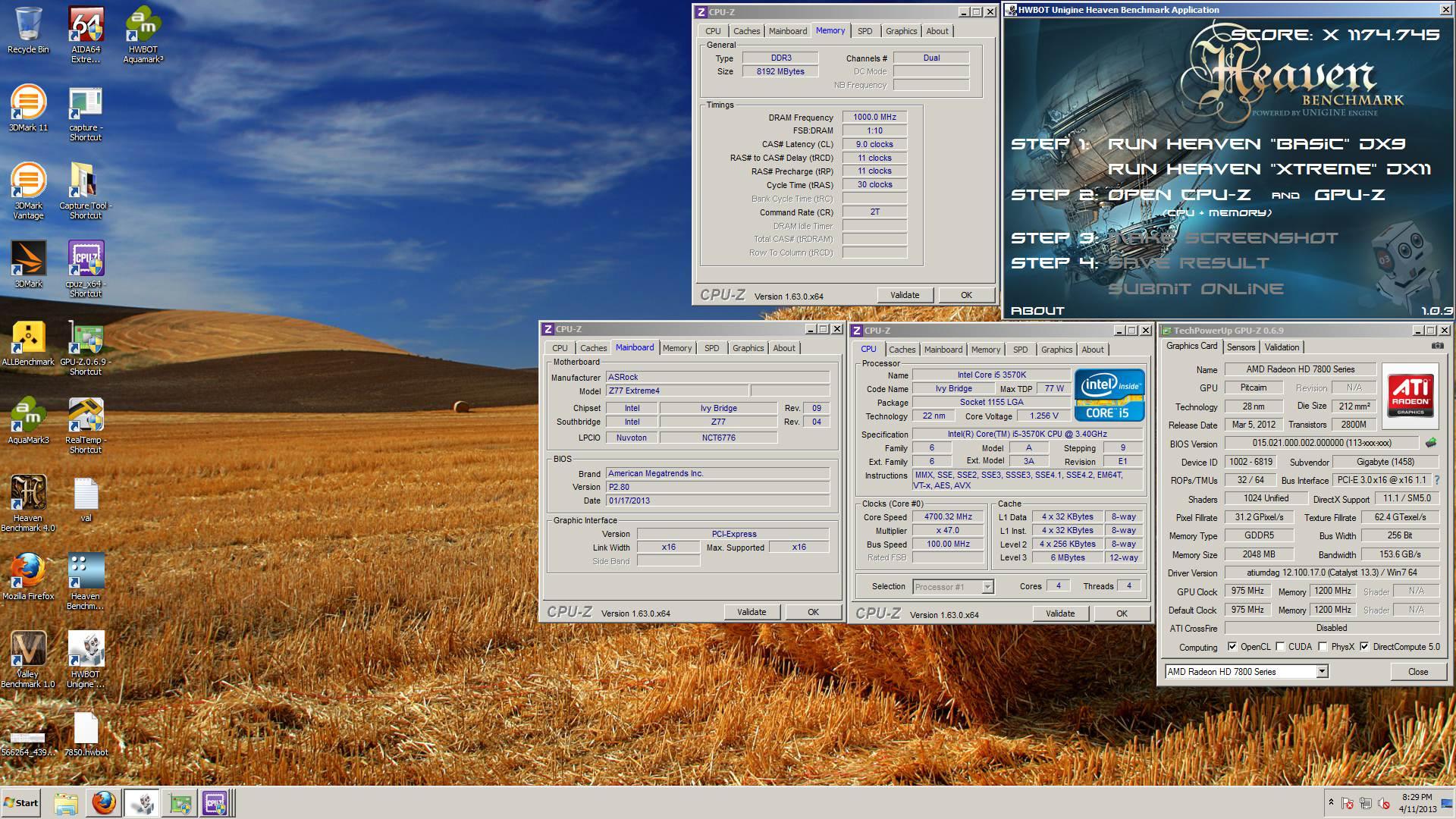Click the Intel Core i5 logo in CPU-Z
The height and width of the screenshot is (819, 1456).
click(x=1109, y=395)
